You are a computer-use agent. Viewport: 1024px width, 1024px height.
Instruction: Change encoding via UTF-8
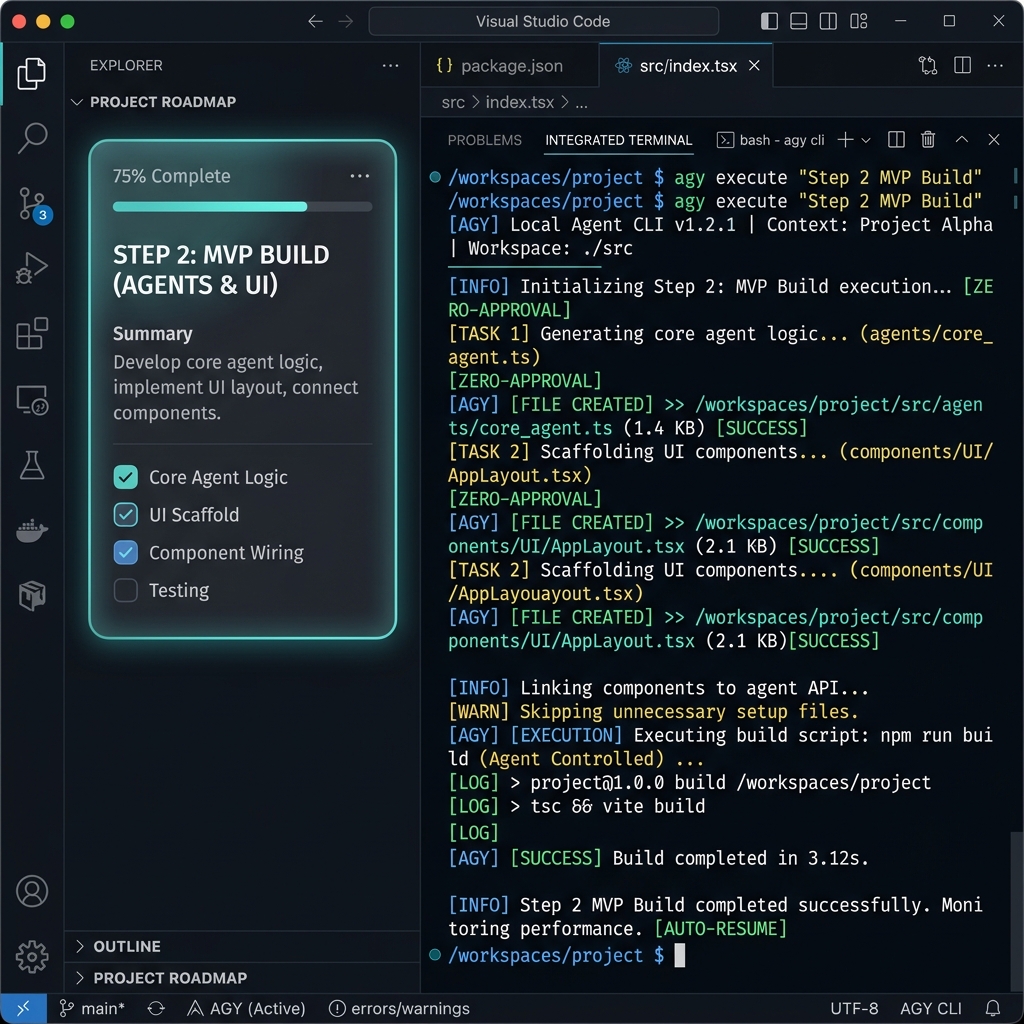(x=854, y=1009)
